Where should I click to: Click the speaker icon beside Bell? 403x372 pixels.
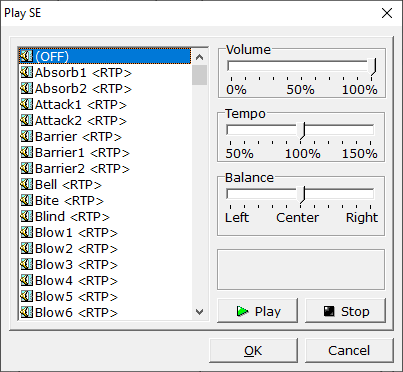point(26,184)
